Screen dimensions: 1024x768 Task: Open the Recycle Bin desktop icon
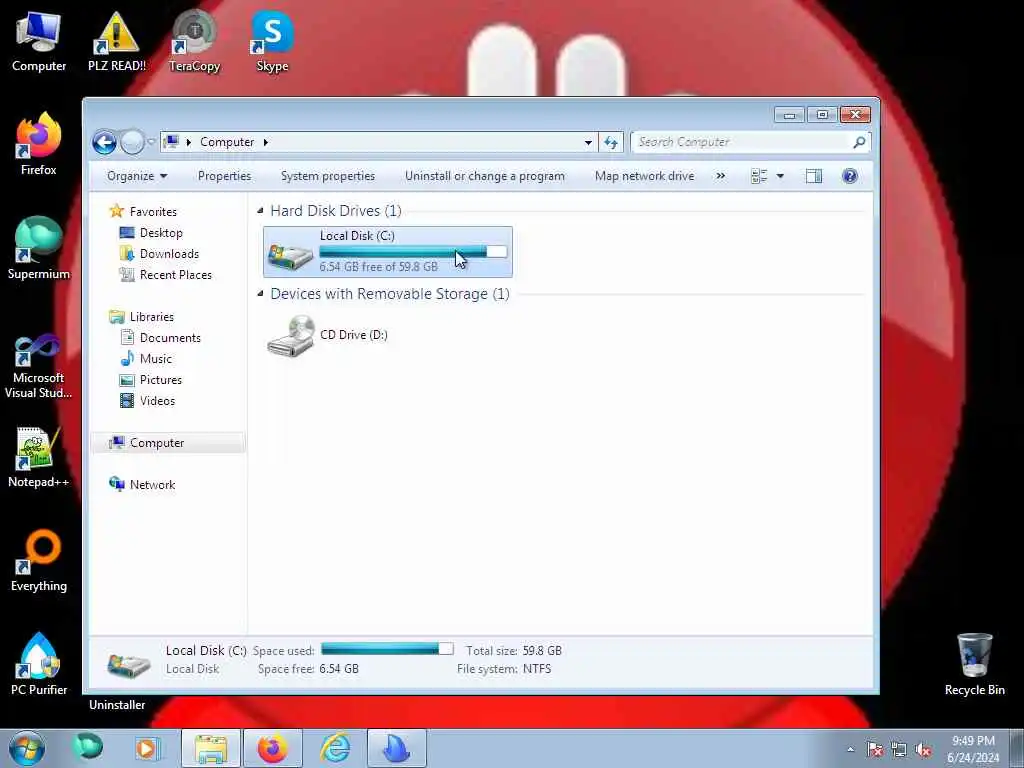pos(974,665)
